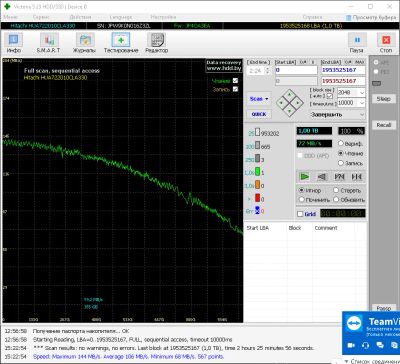Select the Починить radio button
Image resolution: width=400 pixels, height=364 pixels.
pyautogui.click(x=301, y=200)
